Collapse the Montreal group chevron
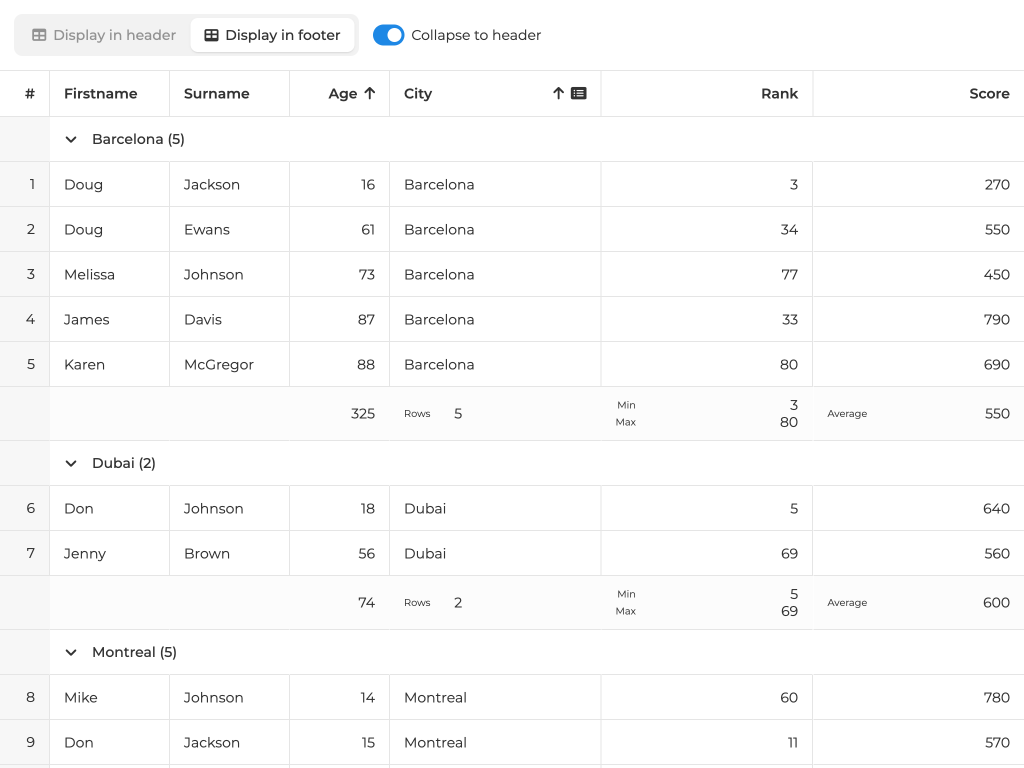This screenshot has width=1024, height=768. click(x=71, y=652)
